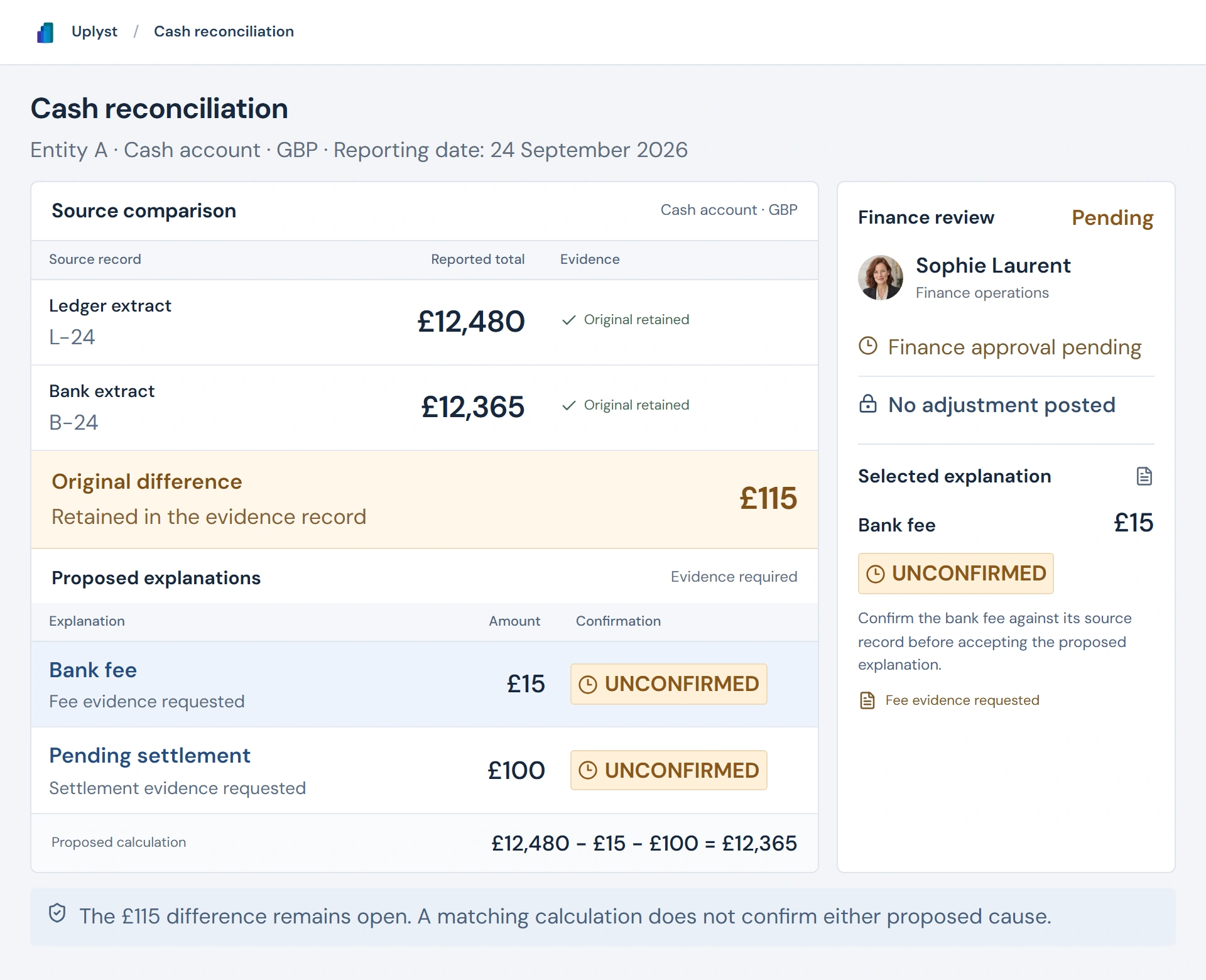Click the Amount column header
Screen dimensions: 1206x980
pyautogui.click(x=514, y=621)
